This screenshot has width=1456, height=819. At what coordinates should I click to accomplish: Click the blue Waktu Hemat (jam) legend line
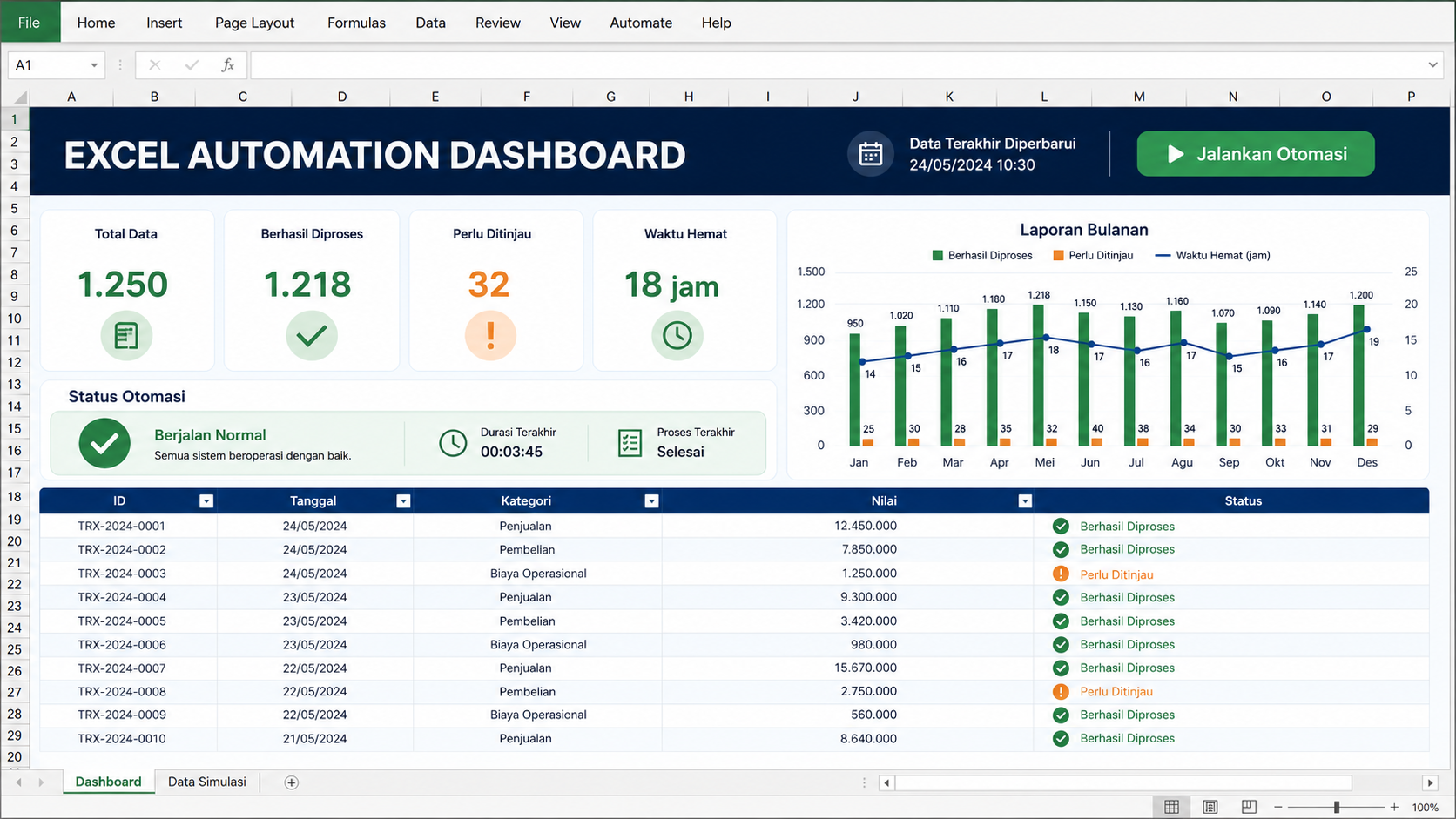click(x=1163, y=256)
